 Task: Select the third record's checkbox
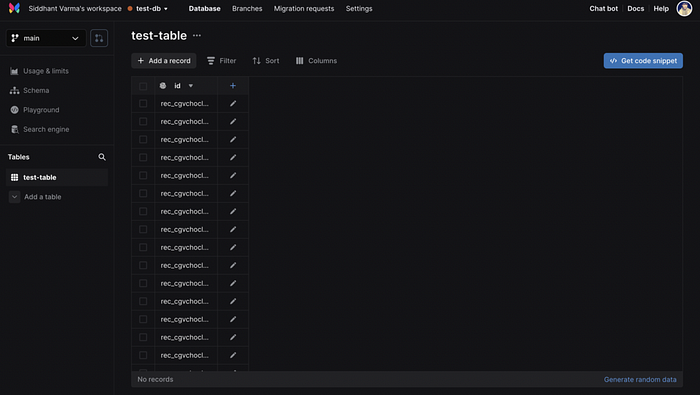point(143,140)
